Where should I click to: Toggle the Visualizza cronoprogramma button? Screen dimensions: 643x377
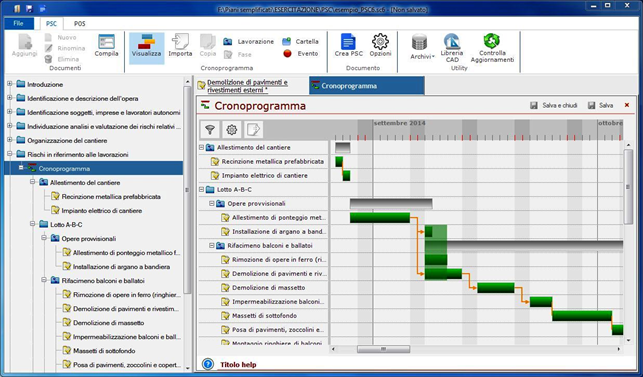pos(146,48)
